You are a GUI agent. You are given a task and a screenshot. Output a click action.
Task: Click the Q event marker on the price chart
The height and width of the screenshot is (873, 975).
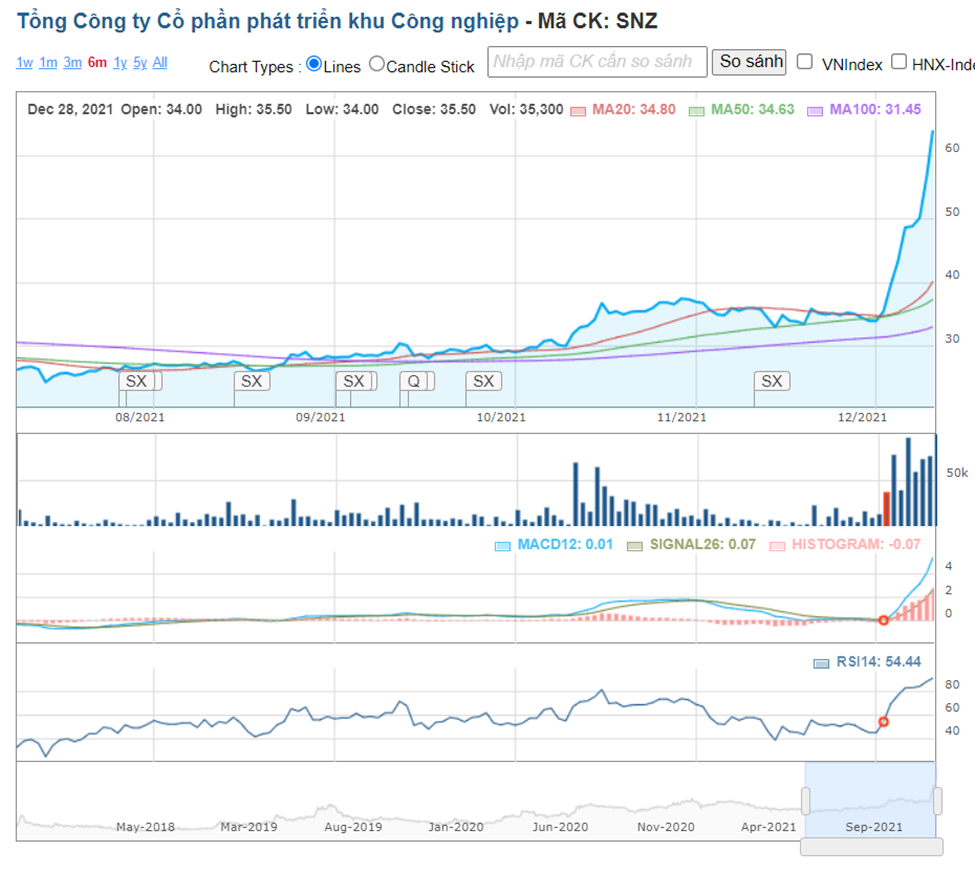click(414, 381)
